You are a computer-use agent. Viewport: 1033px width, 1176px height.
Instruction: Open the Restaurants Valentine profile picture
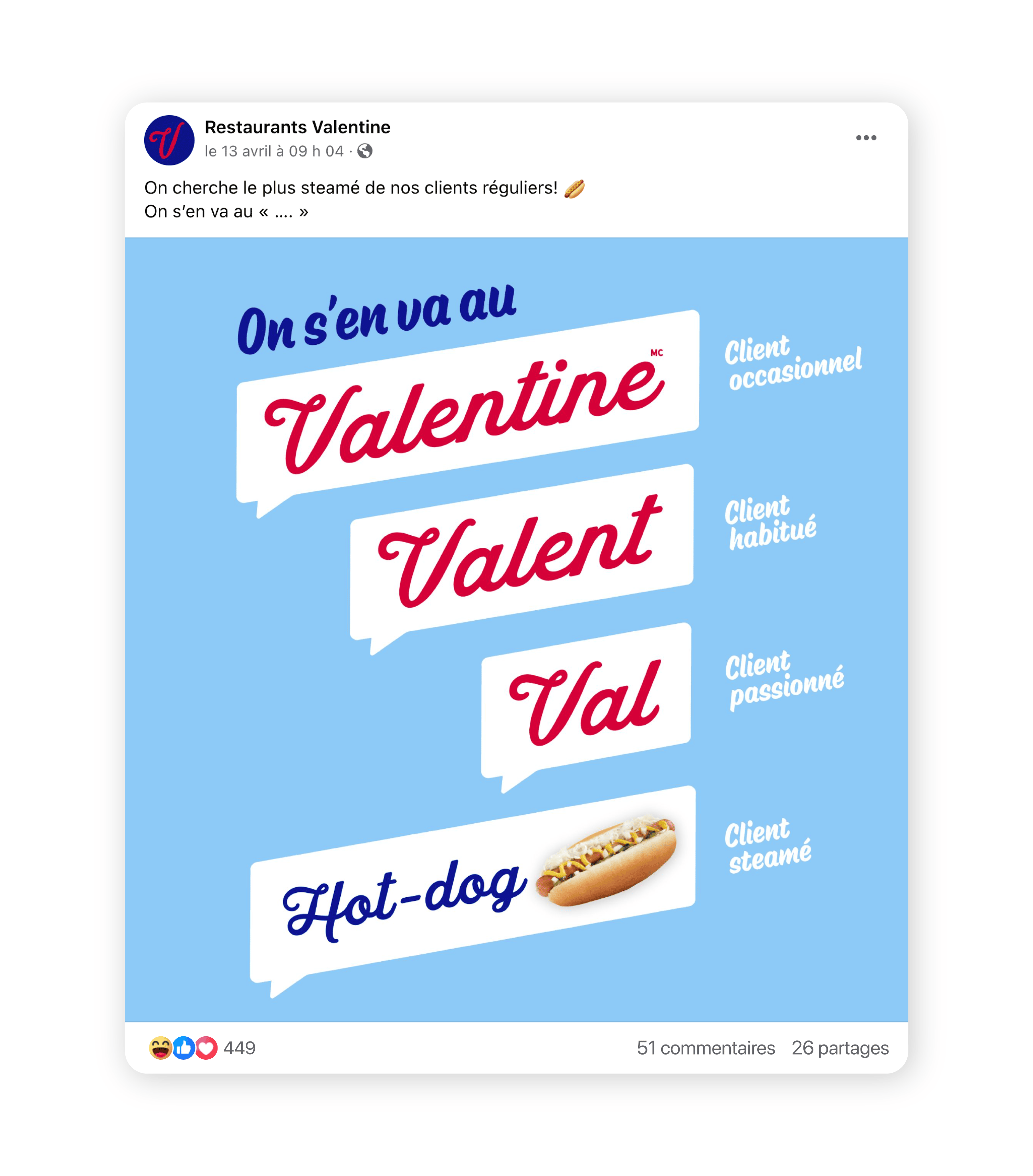tap(169, 140)
